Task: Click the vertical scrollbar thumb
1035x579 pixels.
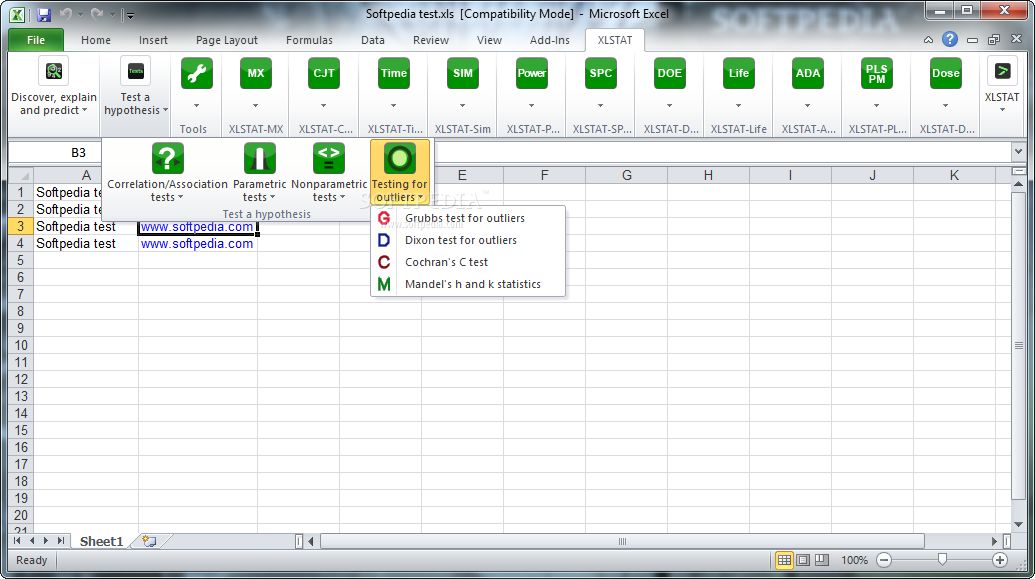Action: point(1018,345)
